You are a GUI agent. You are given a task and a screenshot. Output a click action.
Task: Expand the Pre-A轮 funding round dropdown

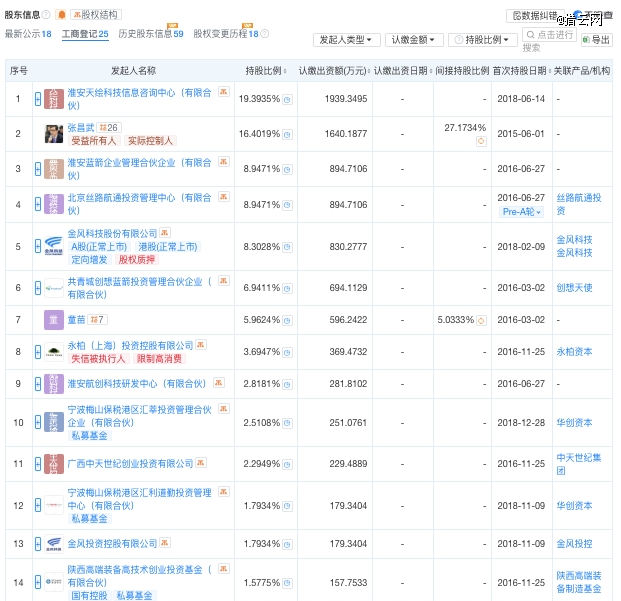click(x=523, y=212)
